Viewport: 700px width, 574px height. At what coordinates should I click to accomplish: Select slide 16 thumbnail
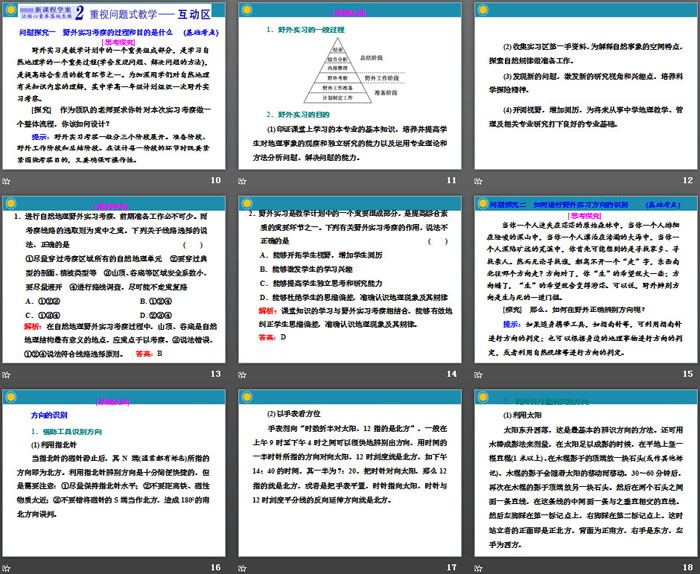[114, 473]
